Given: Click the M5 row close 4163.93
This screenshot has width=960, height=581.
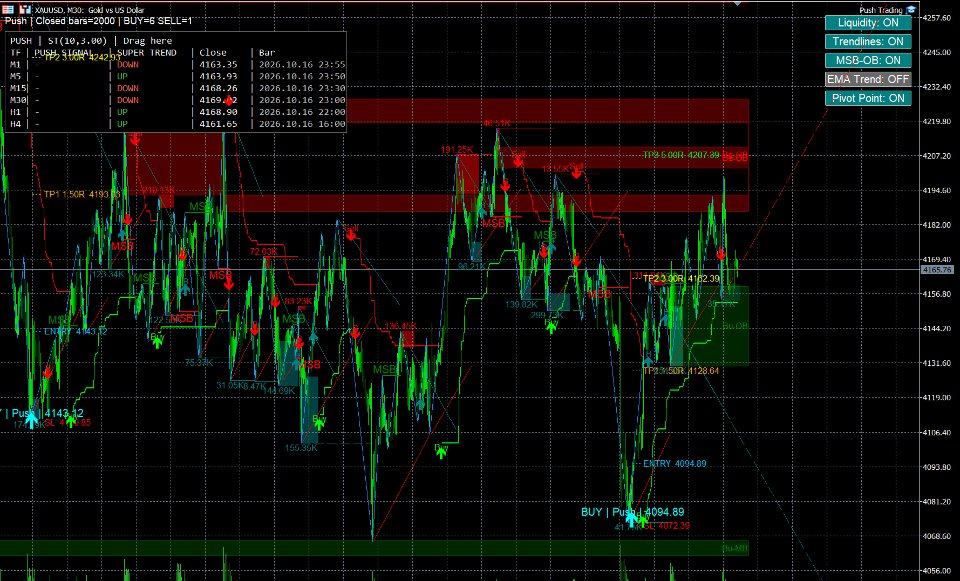Looking at the screenshot, I should 218,77.
